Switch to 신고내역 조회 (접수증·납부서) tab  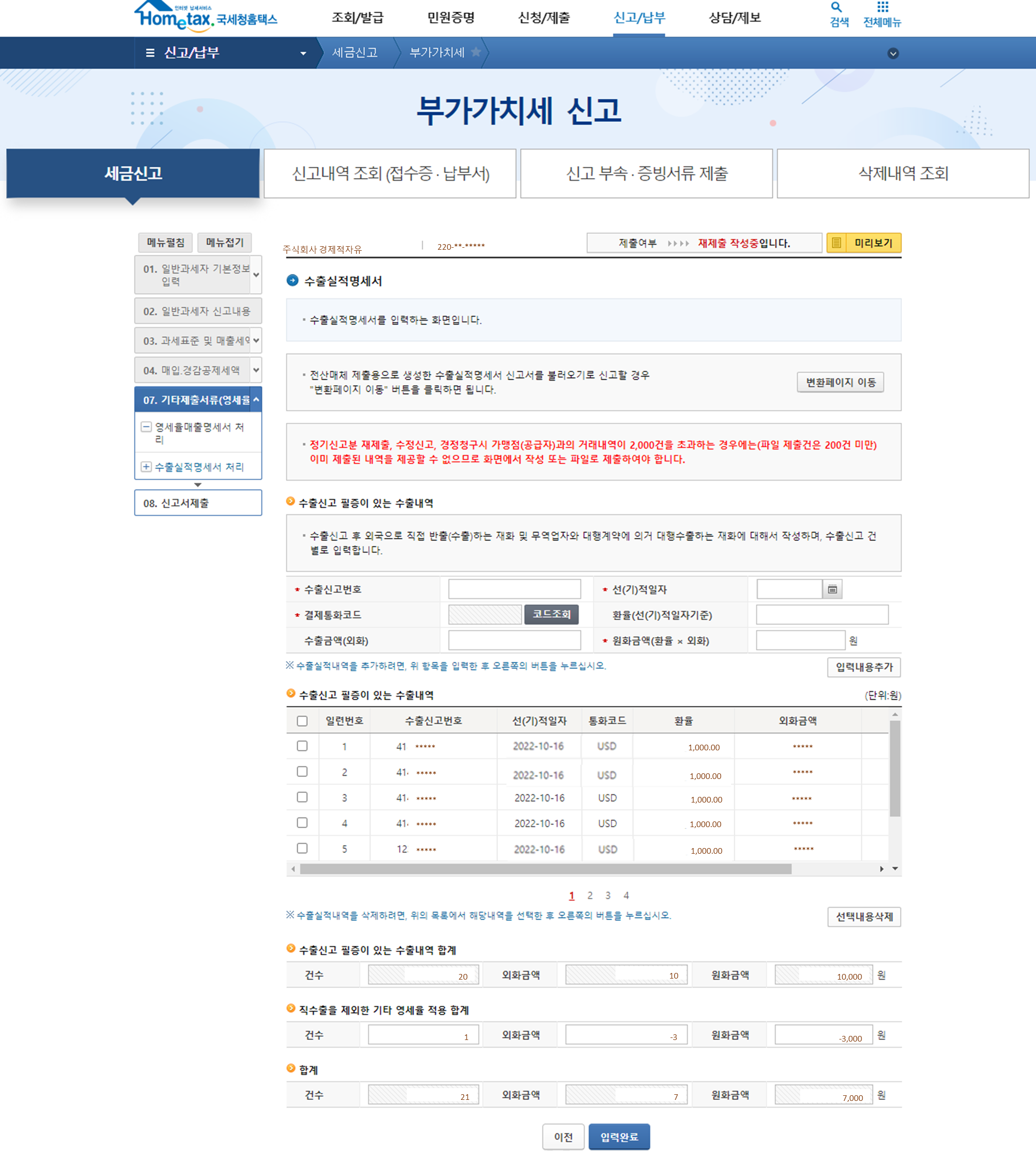tap(390, 174)
